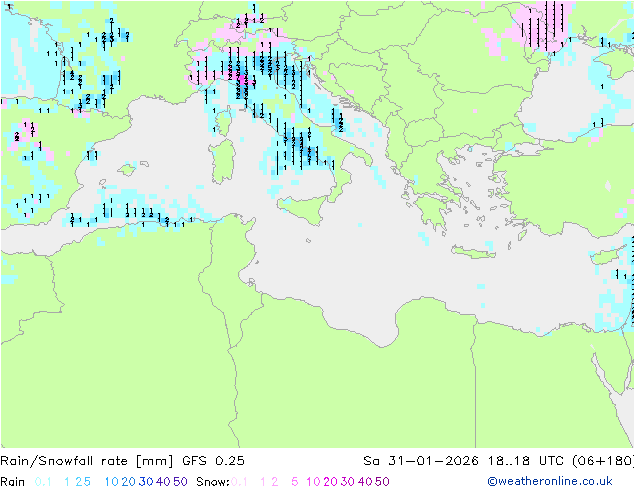Pick the Snow 50 legend color value
The width and height of the screenshot is (634, 490).
point(382,482)
